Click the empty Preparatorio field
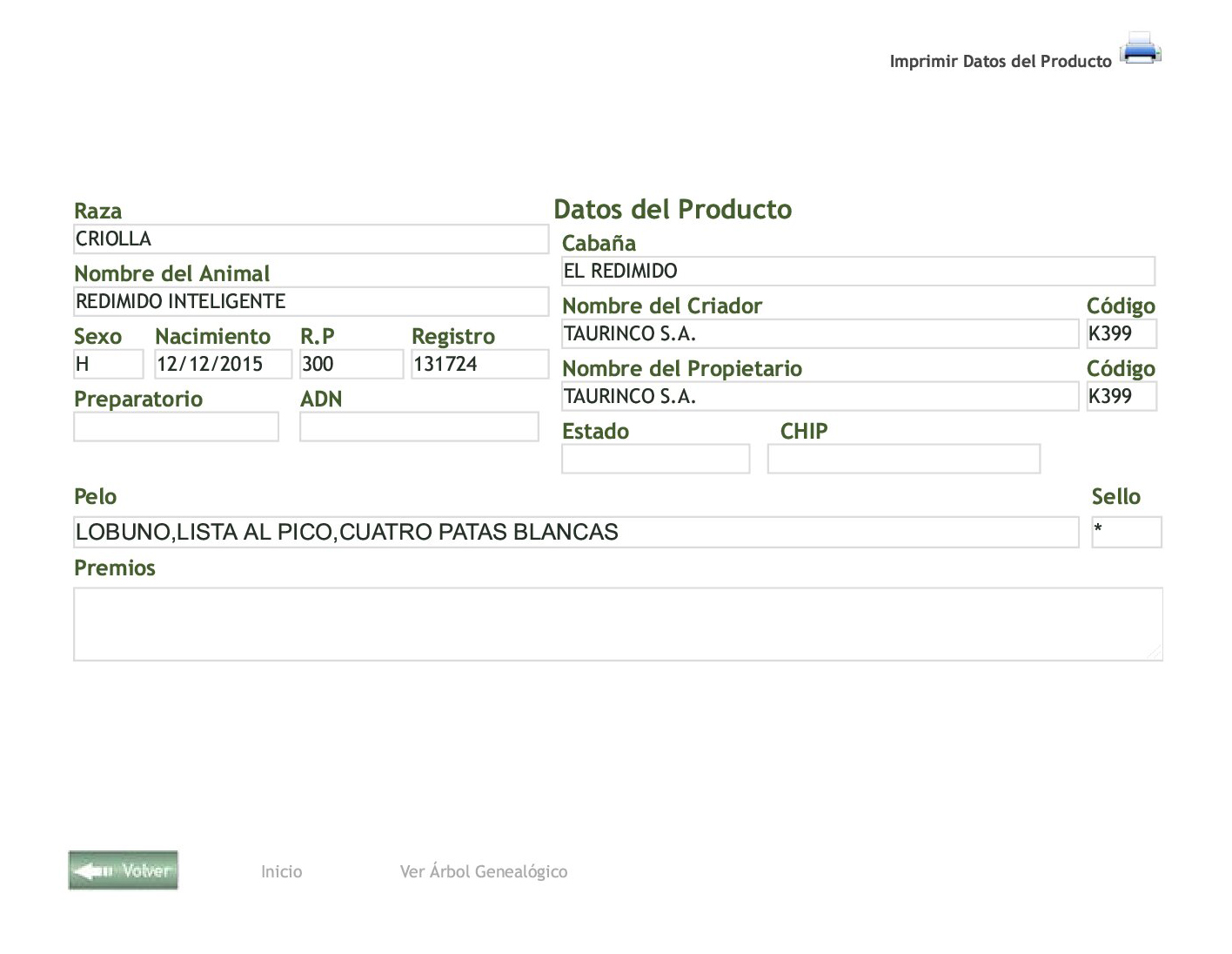 tap(176, 427)
